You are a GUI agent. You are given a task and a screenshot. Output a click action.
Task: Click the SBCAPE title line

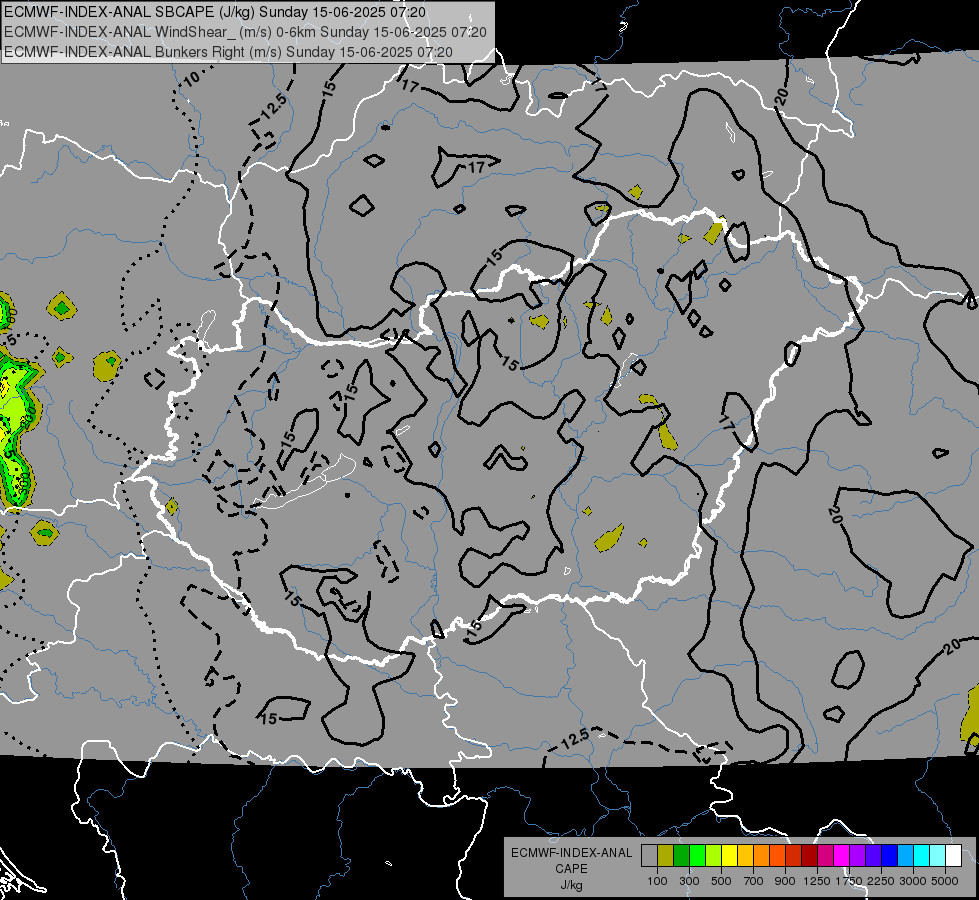215,12
